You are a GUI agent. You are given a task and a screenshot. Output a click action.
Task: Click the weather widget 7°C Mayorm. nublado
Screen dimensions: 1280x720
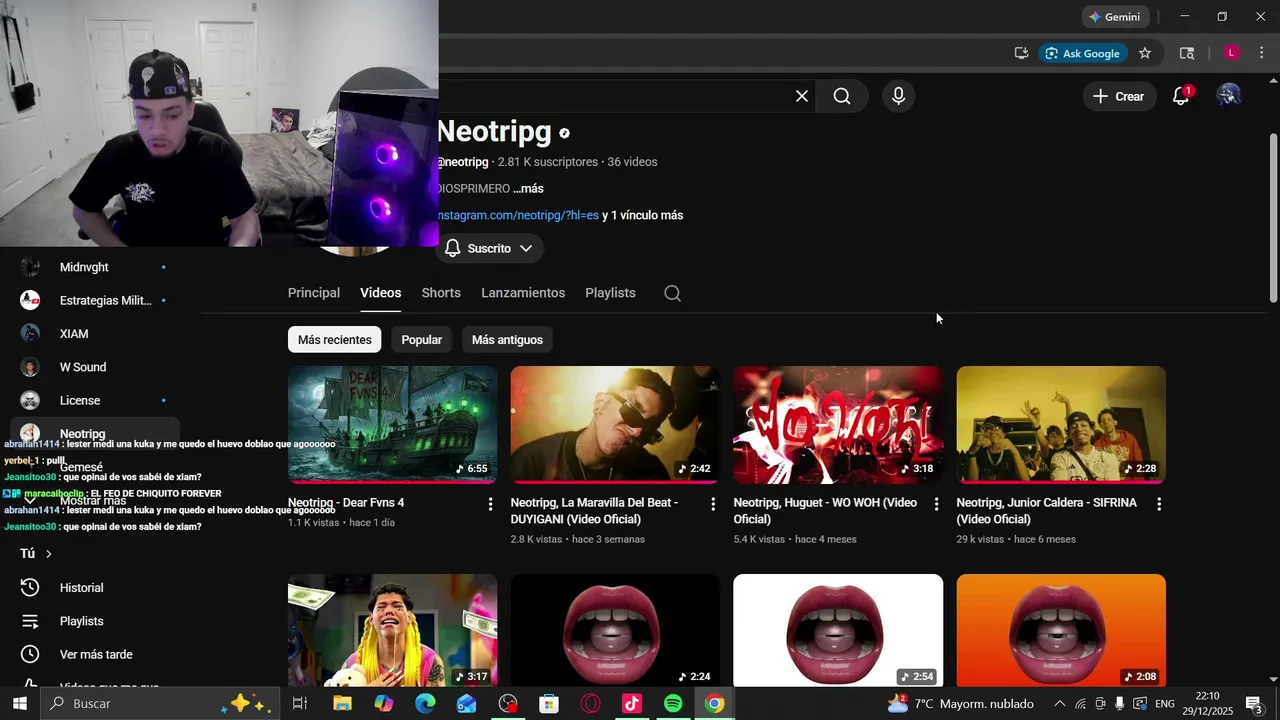(960, 704)
